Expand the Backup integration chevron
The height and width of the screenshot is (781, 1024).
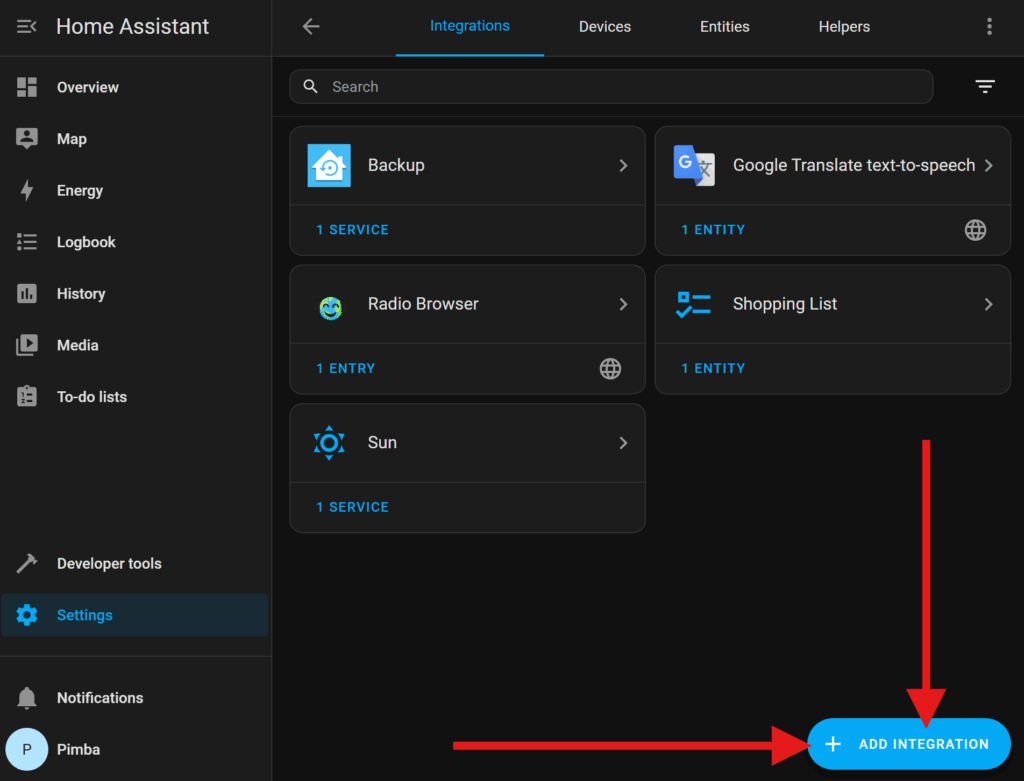623,166
